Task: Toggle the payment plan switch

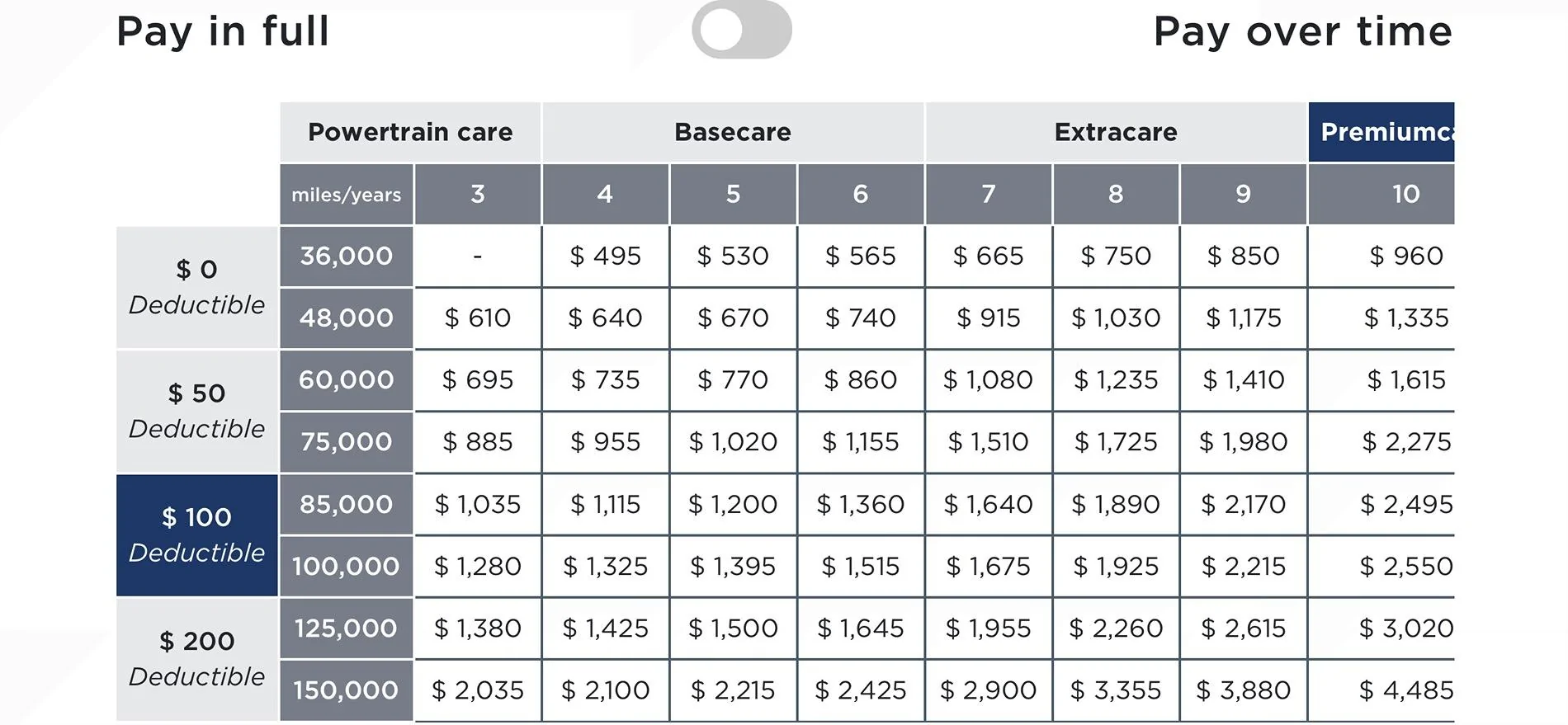Action: [x=741, y=31]
